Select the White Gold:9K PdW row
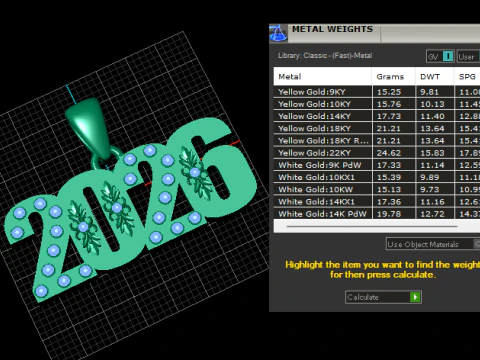The image size is (480, 360). (x=377, y=165)
